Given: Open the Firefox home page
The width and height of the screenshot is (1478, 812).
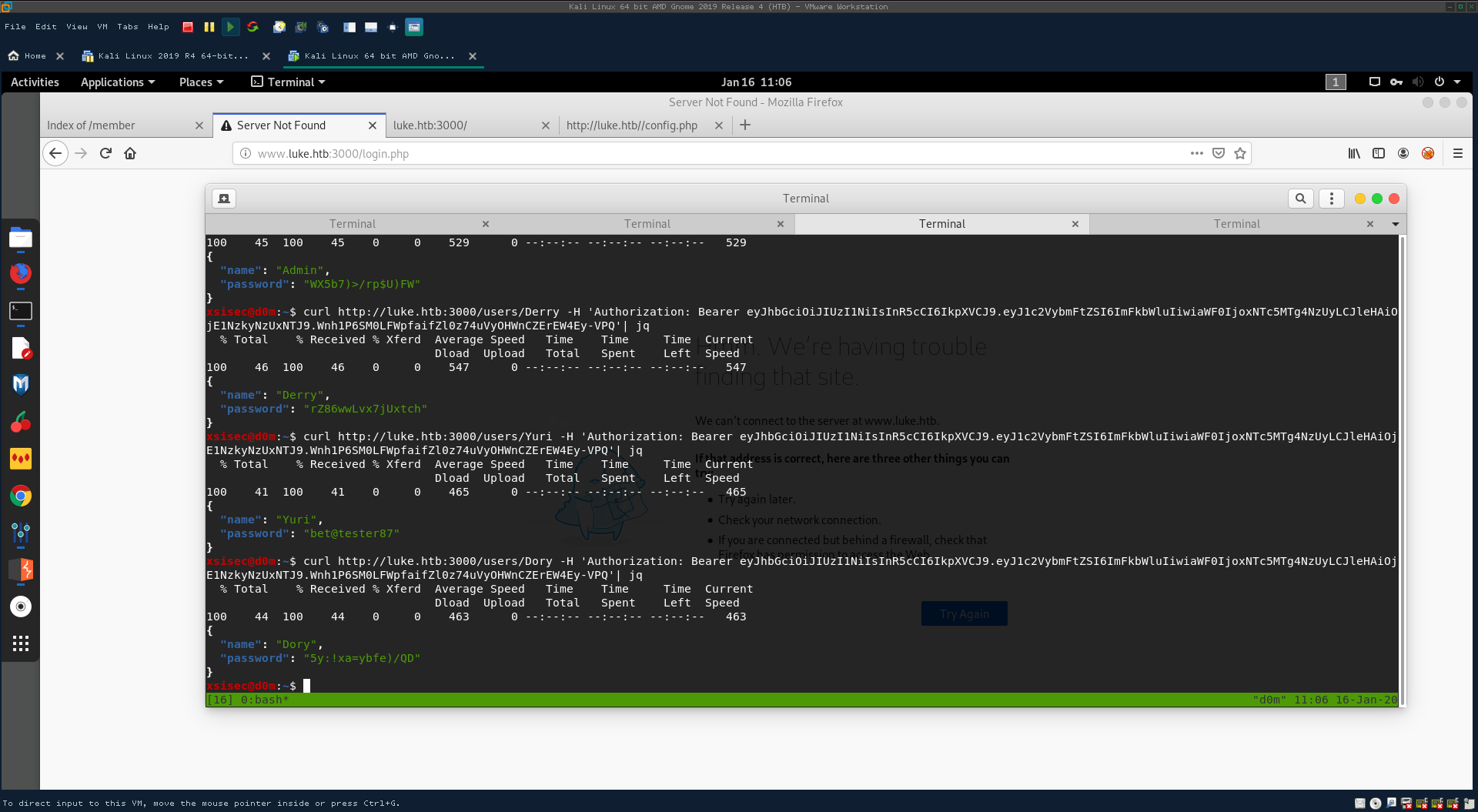Looking at the screenshot, I should click(130, 153).
